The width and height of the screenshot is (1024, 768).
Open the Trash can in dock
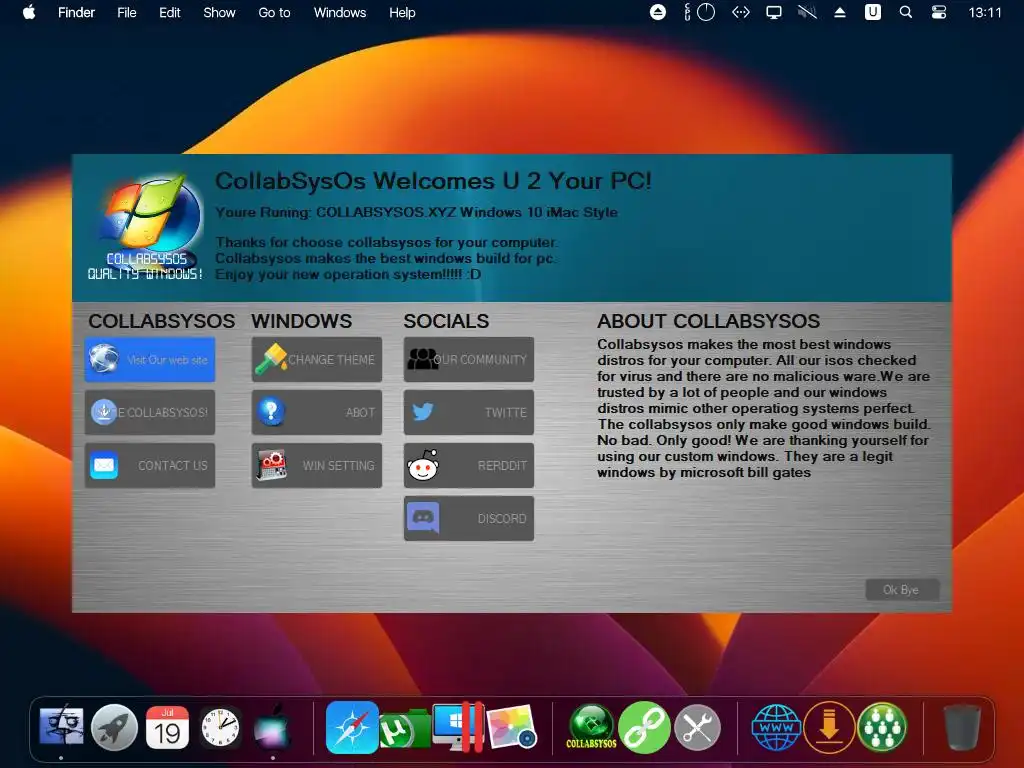point(962,727)
